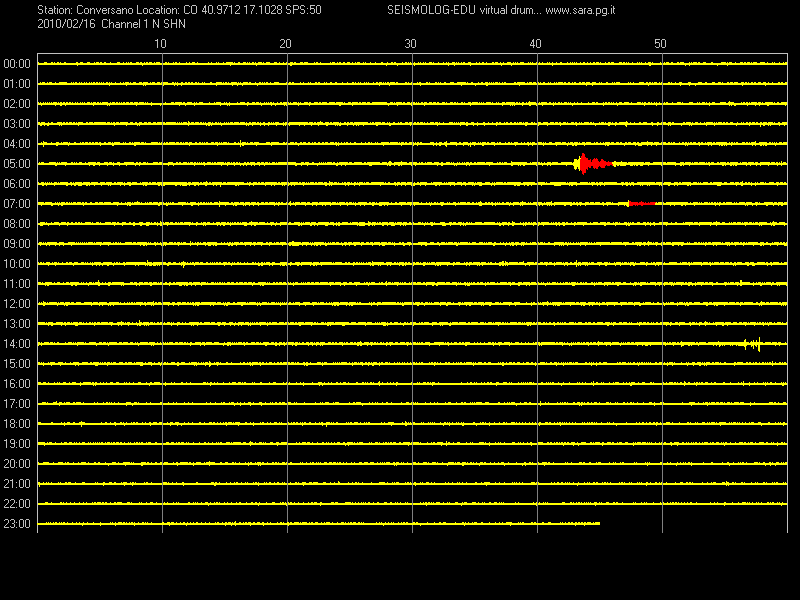Open the www.sara.pg.it link text
This screenshot has height=600, width=800.
(x=580, y=10)
